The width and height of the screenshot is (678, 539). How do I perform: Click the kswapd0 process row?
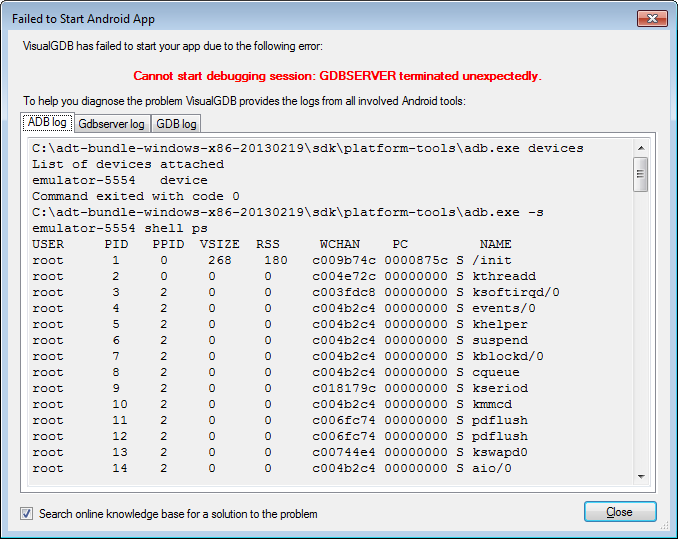pyautogui.click(x=280, y=452)
